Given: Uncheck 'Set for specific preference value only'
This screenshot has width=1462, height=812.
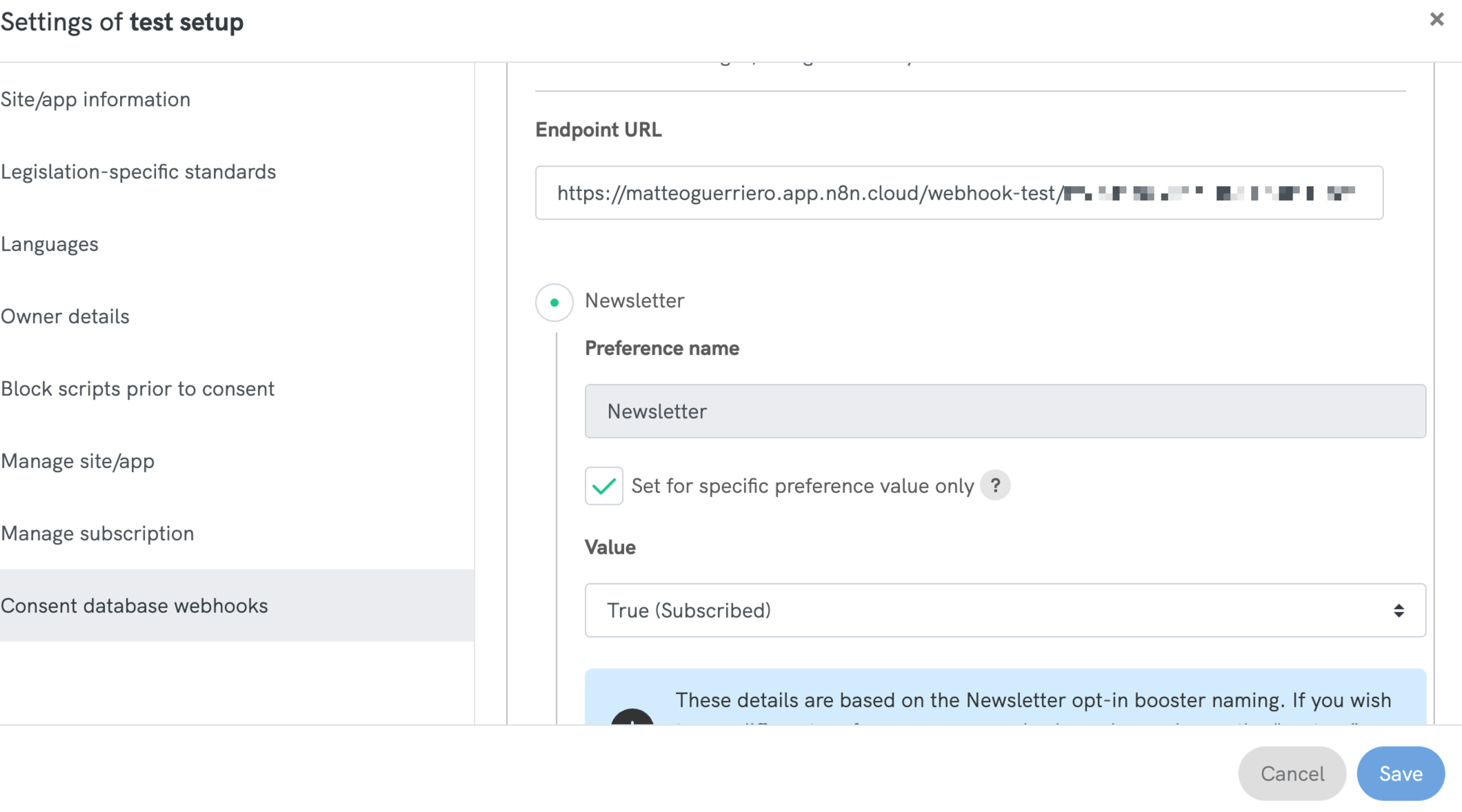Looking at the screenshot, I should (x=604, y=486).
